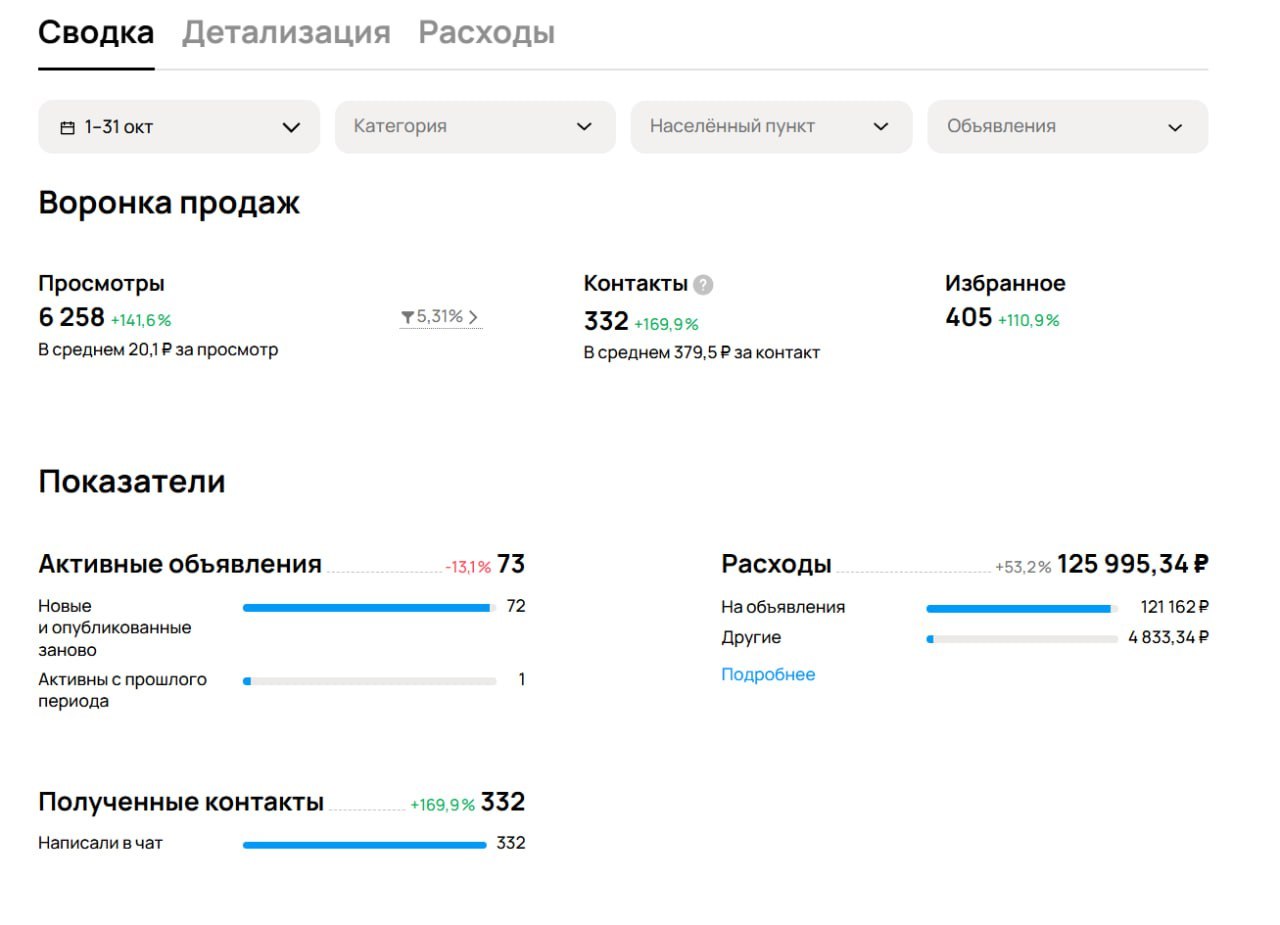The height and width of the screenshot is (925, 1280).
Task: Expand the Категория filter dropdown
Action: [475, 127]
